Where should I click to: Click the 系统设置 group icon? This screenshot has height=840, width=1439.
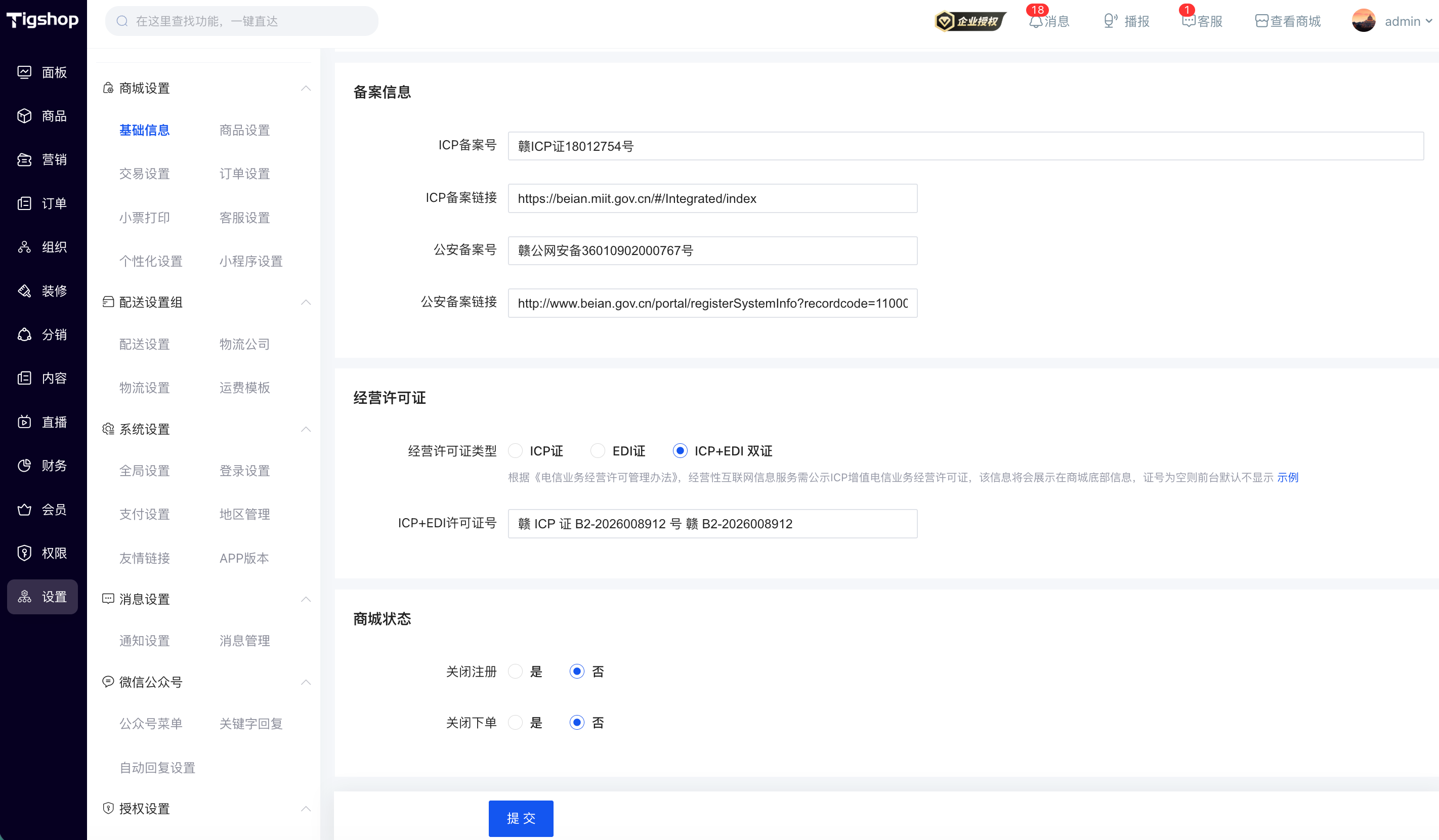[x=108, y=429]
